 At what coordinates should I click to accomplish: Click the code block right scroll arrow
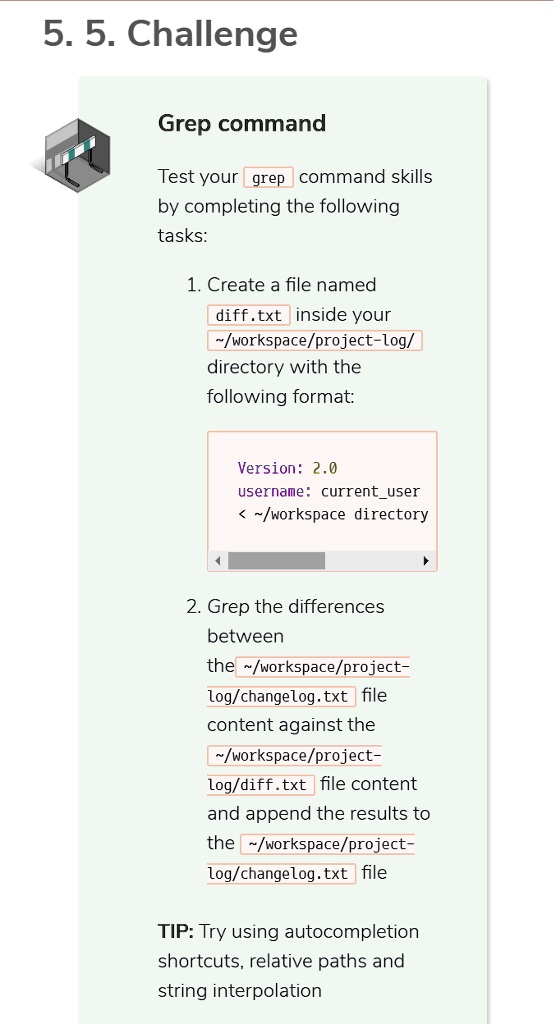[426, 560]
